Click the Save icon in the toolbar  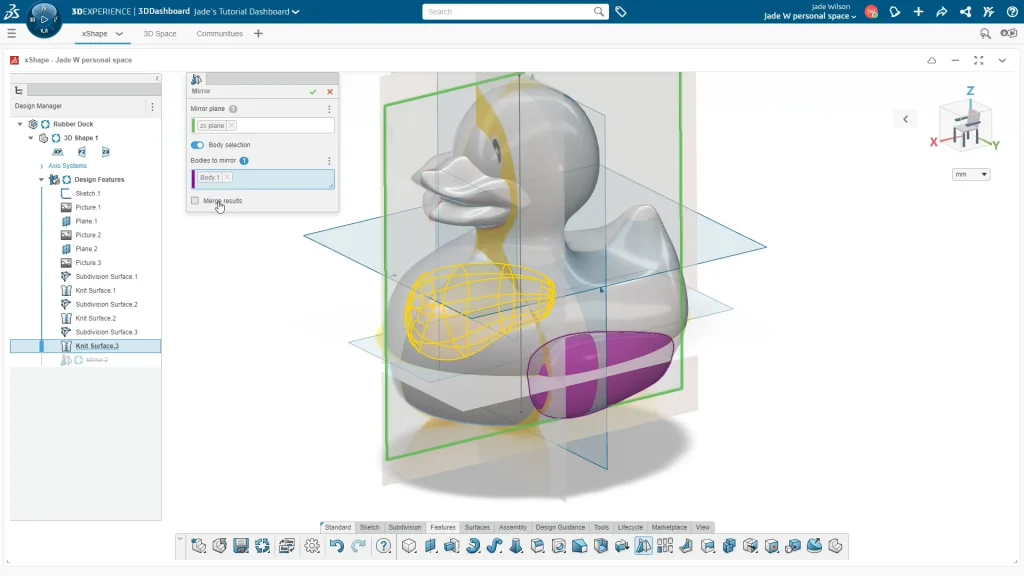tap(241, 546)
